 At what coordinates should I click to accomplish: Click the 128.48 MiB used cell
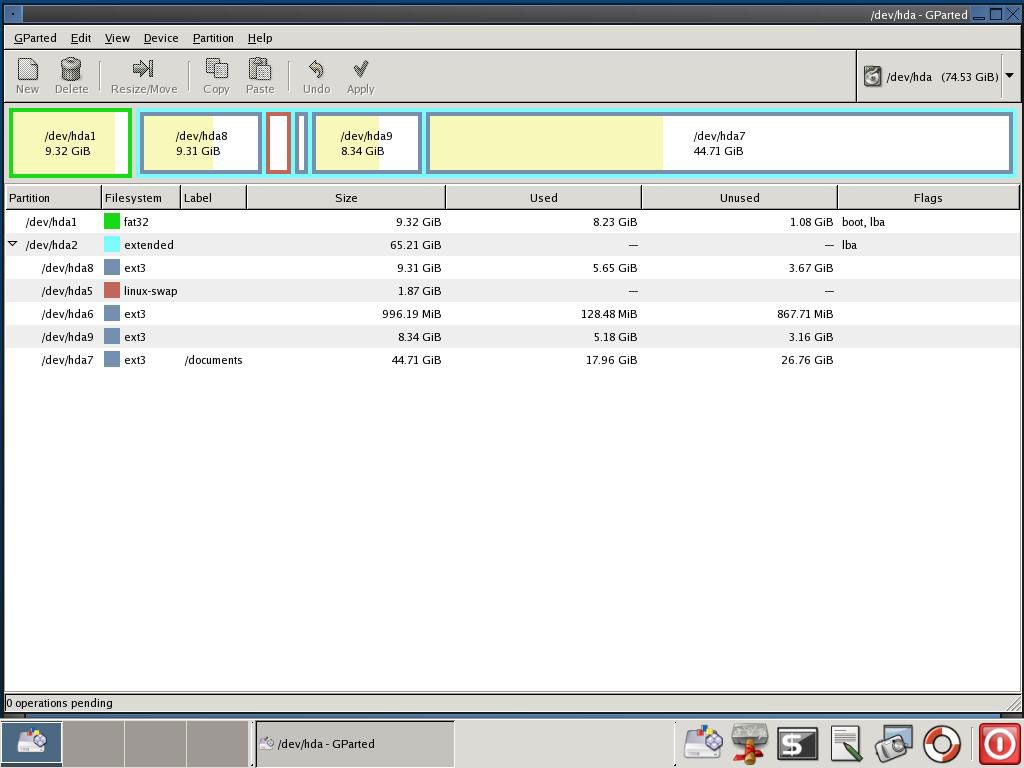(x=609, y=314)
